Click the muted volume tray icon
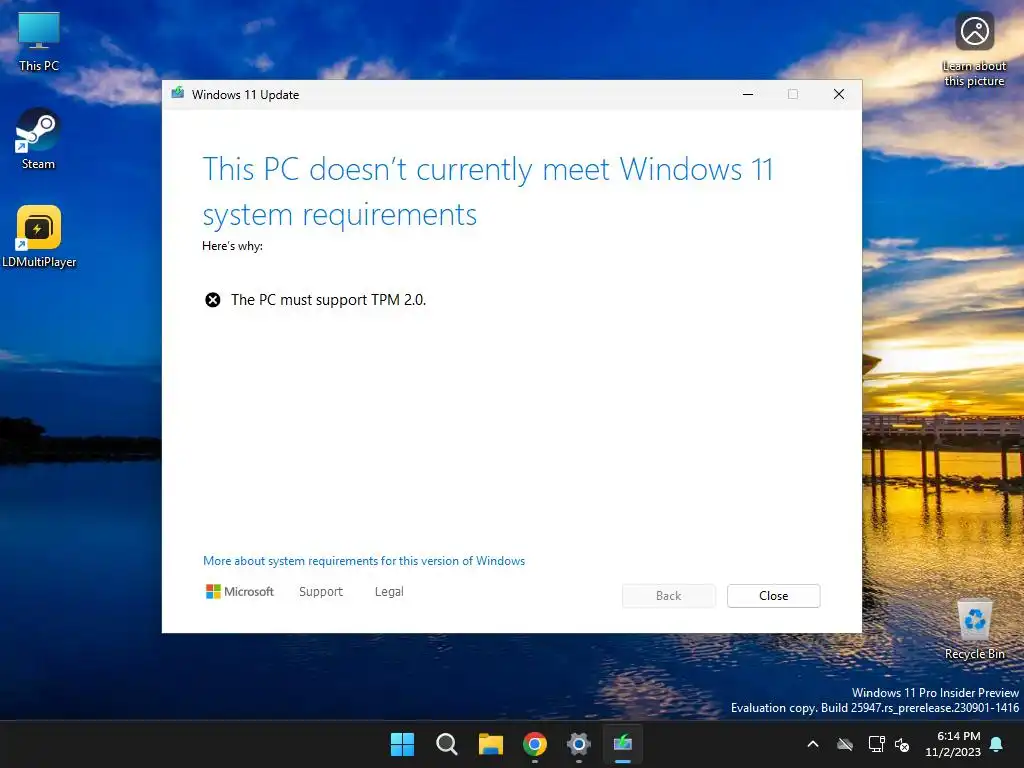The image size is (1024, 768). coord(902,744)
